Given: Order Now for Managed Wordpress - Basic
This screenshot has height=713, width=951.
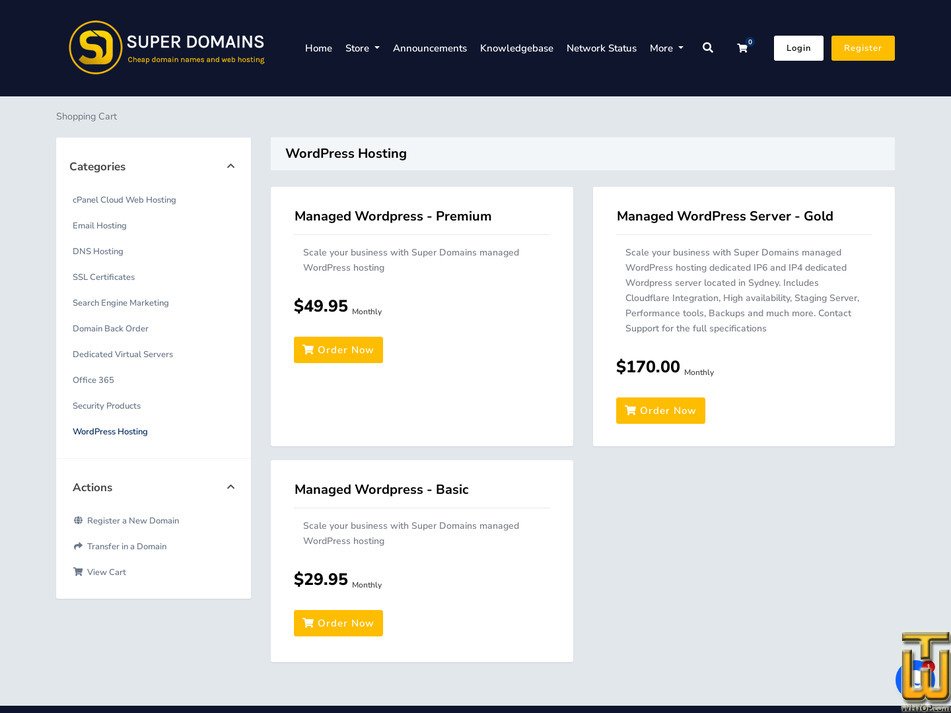Looking at the screenshot, I should coord(338,623).
